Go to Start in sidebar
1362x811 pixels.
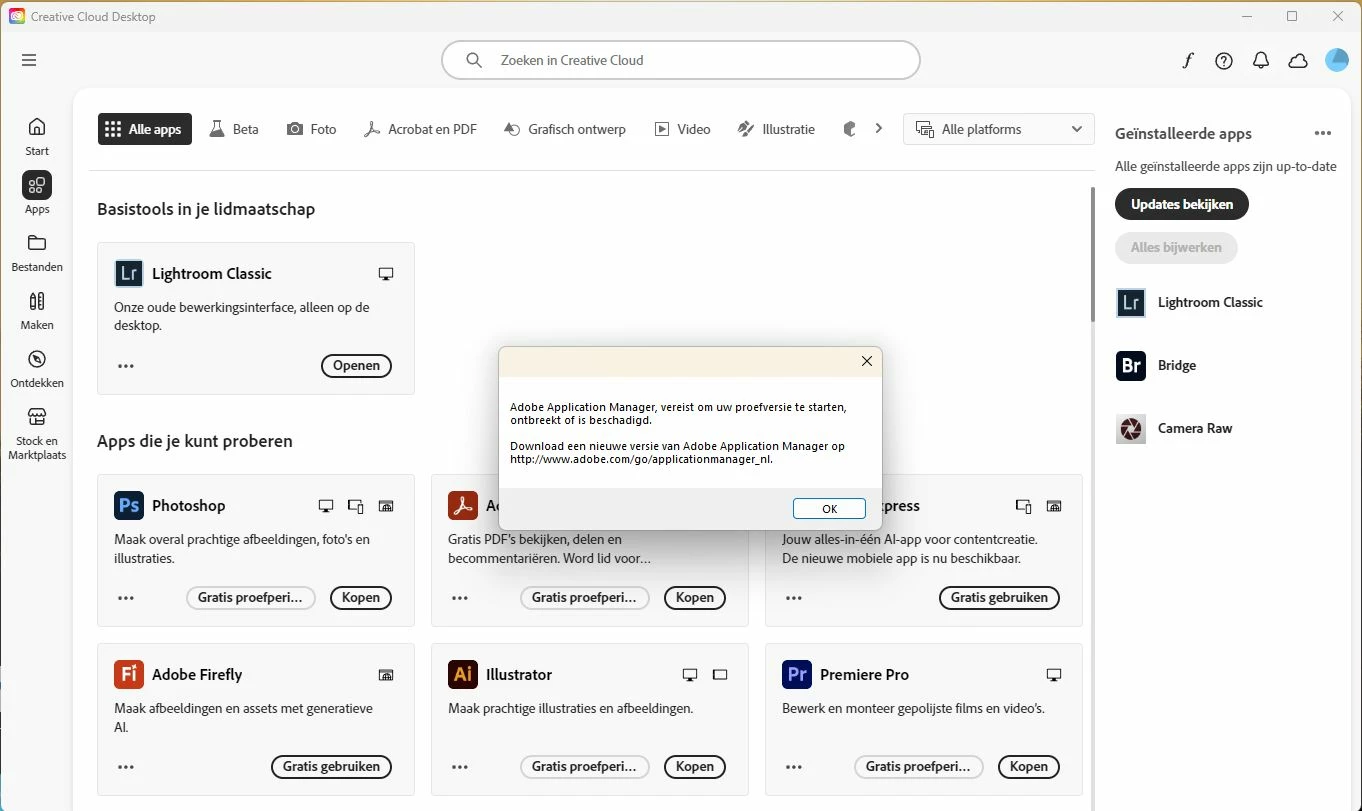(x=37, y=136)
